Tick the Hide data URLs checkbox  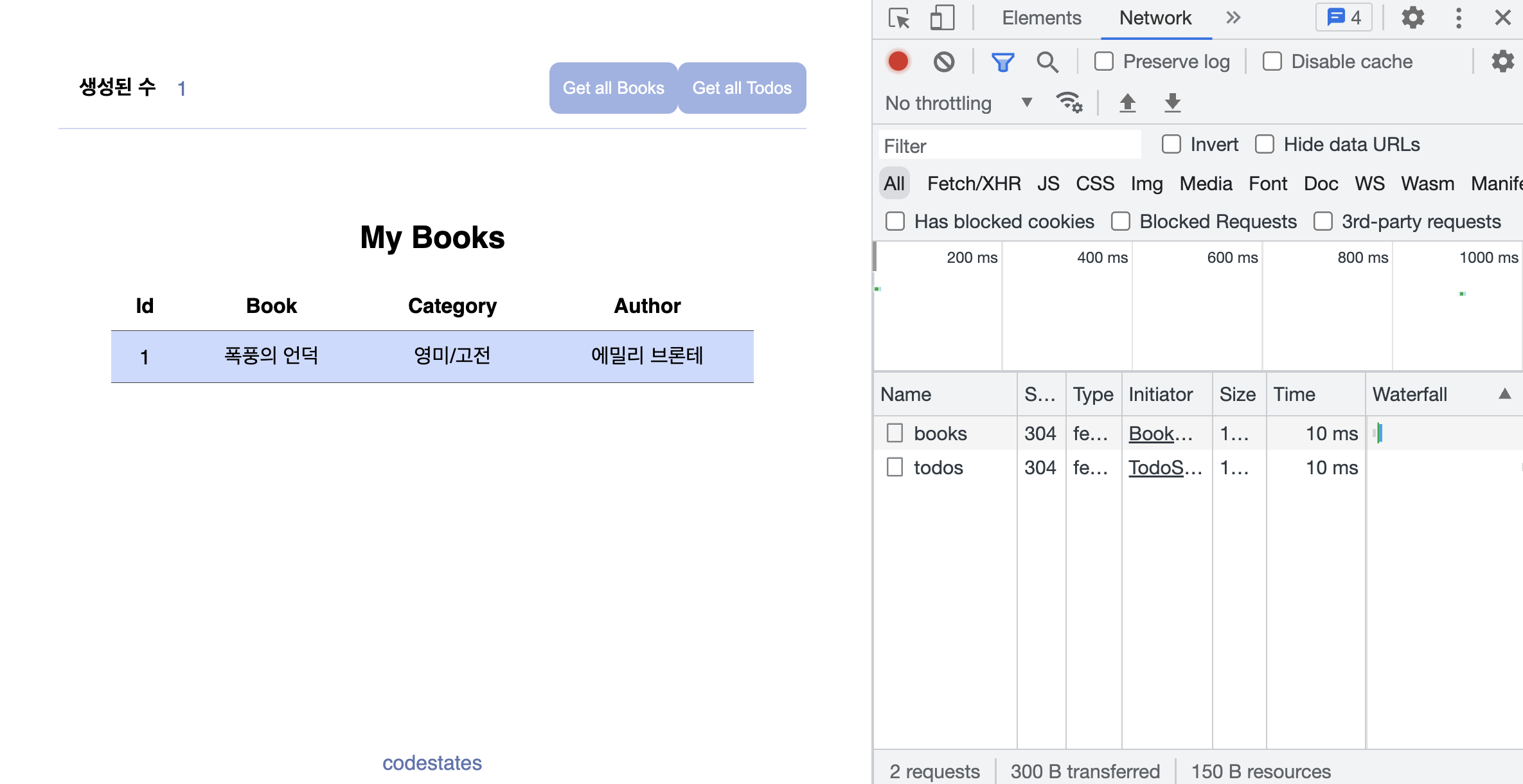tap(1264, 145)
